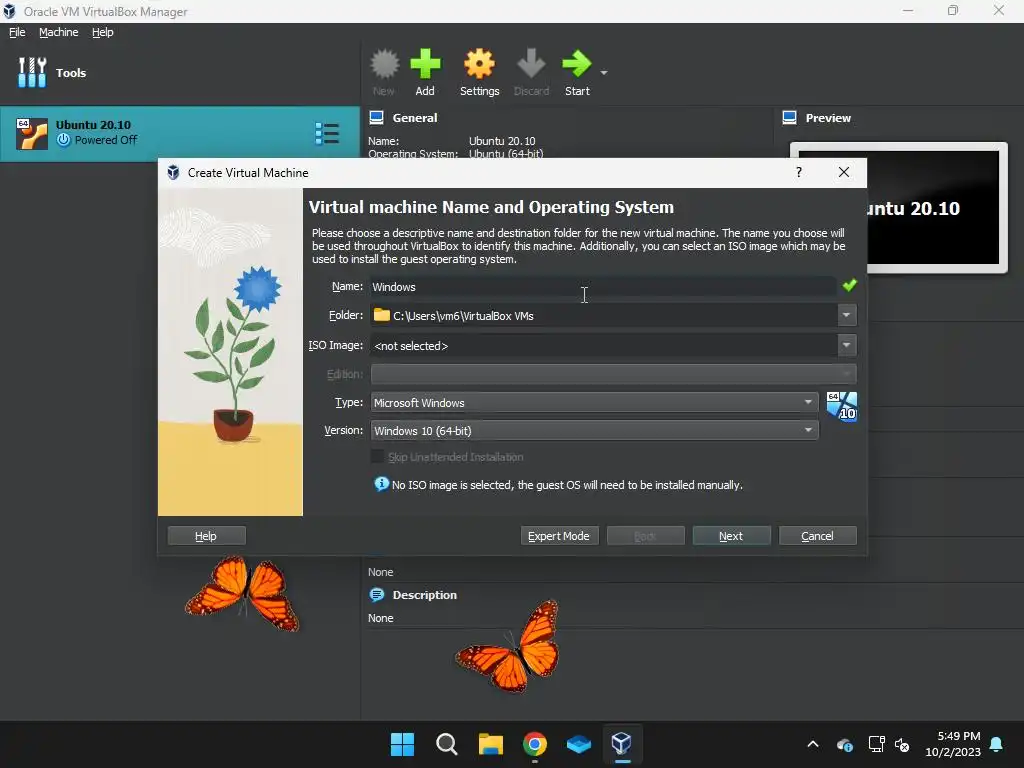Click the Preview section icon
This screenshot has height=768, width=1024.
pyautogui.click(x=790, y=118)
